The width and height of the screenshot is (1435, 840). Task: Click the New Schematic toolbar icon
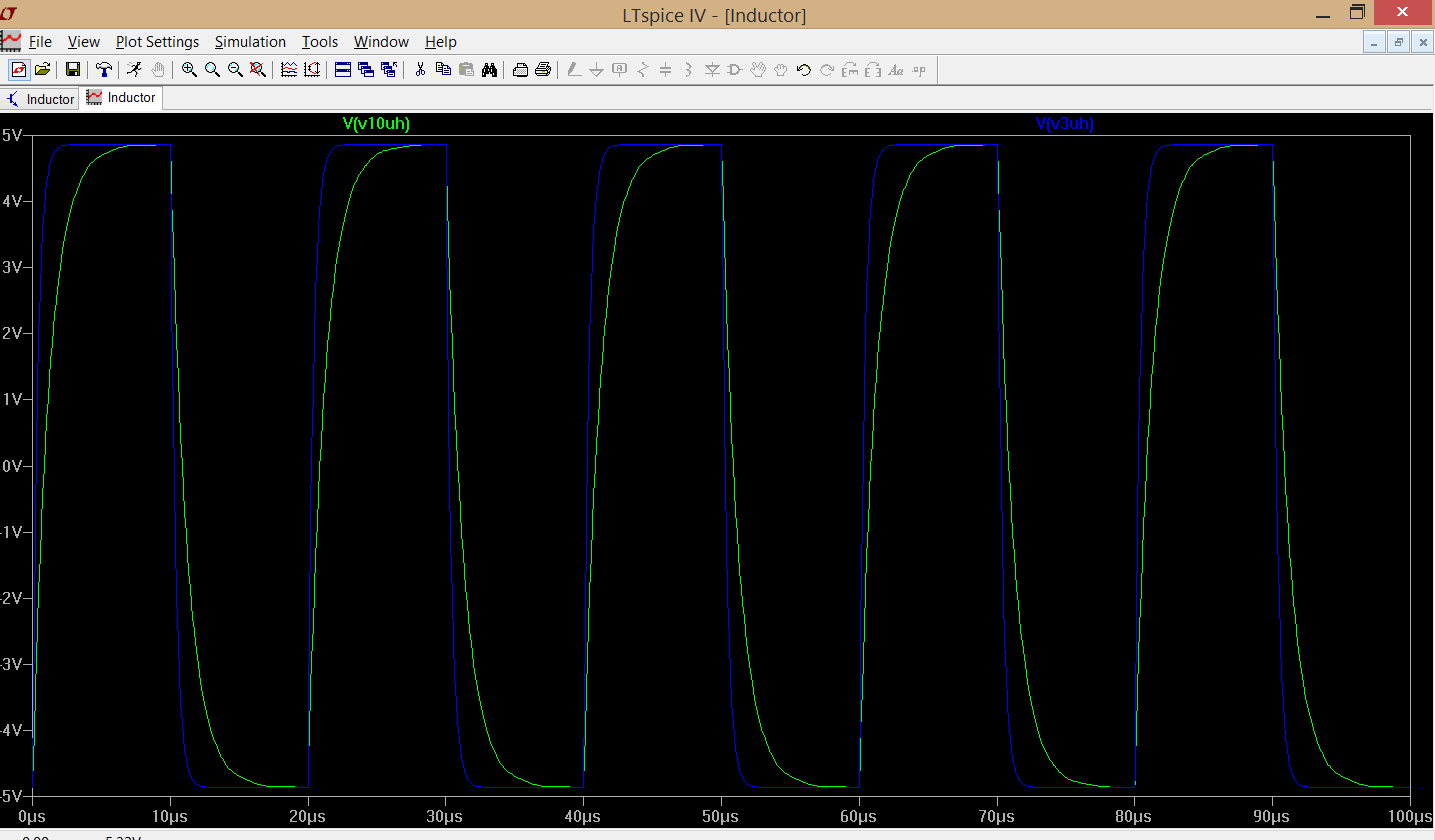(x=18, y=69)
